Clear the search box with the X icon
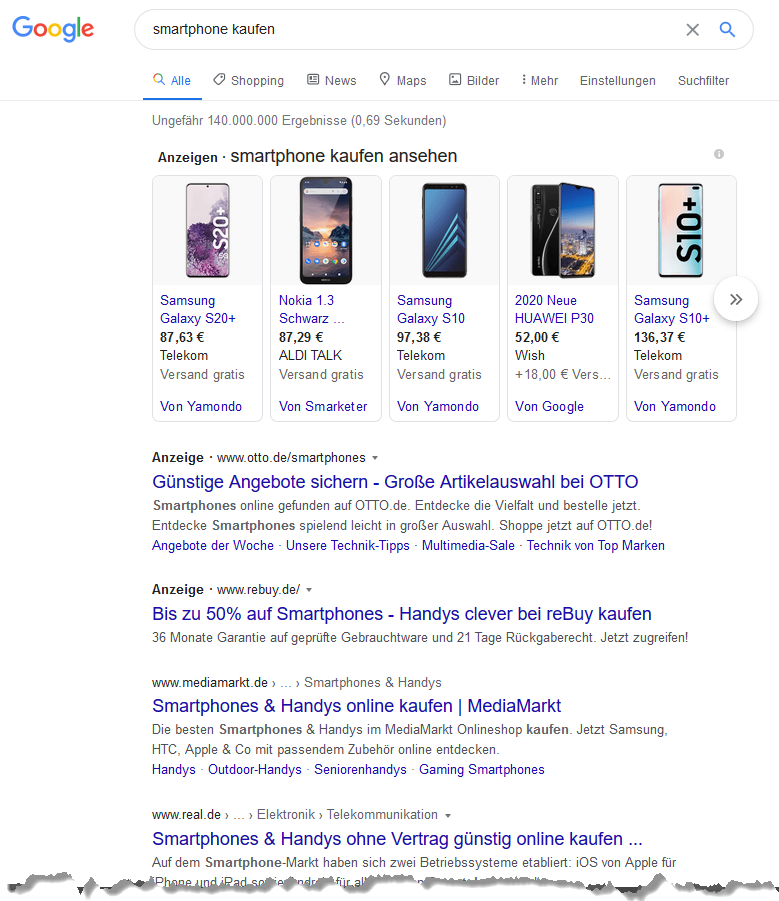 (692, 29)
